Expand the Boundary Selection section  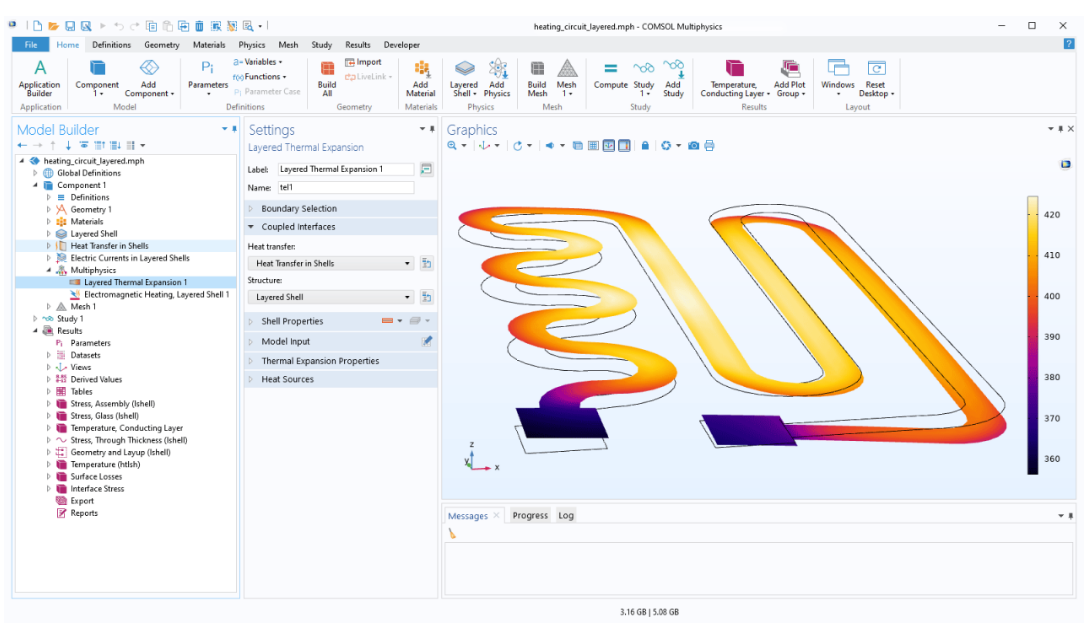251,208
